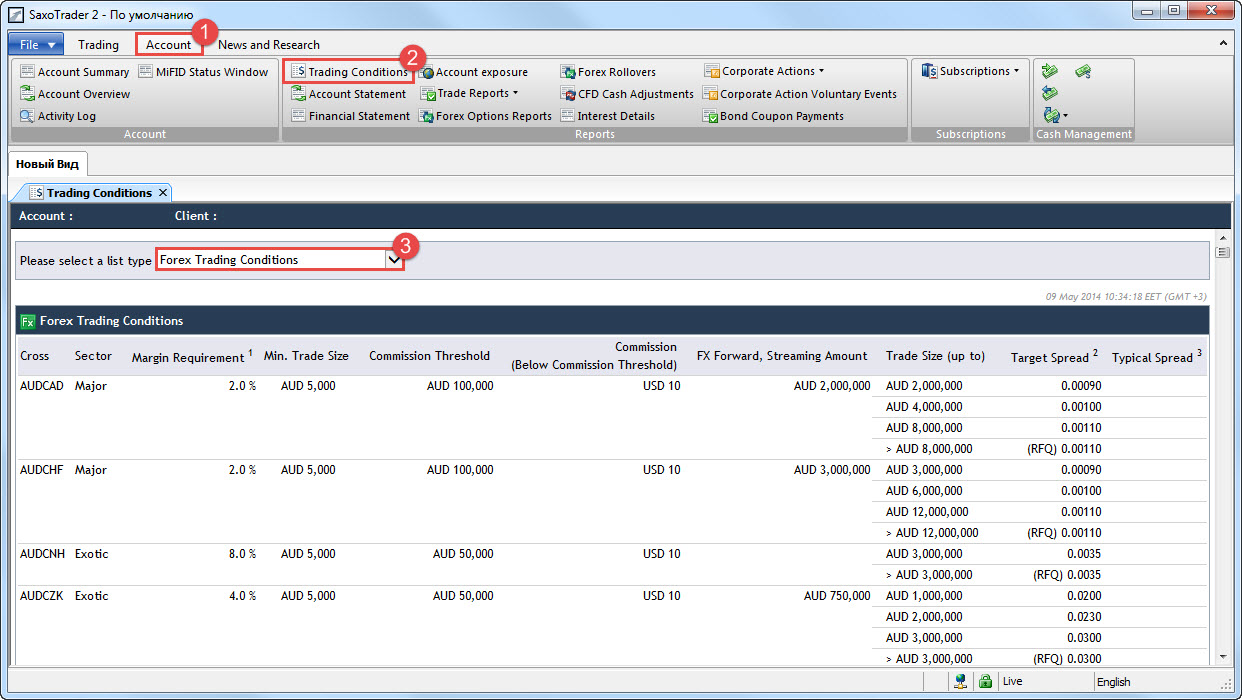Click the report timestamp 09 May 2014

click(x=1126, y=296)
